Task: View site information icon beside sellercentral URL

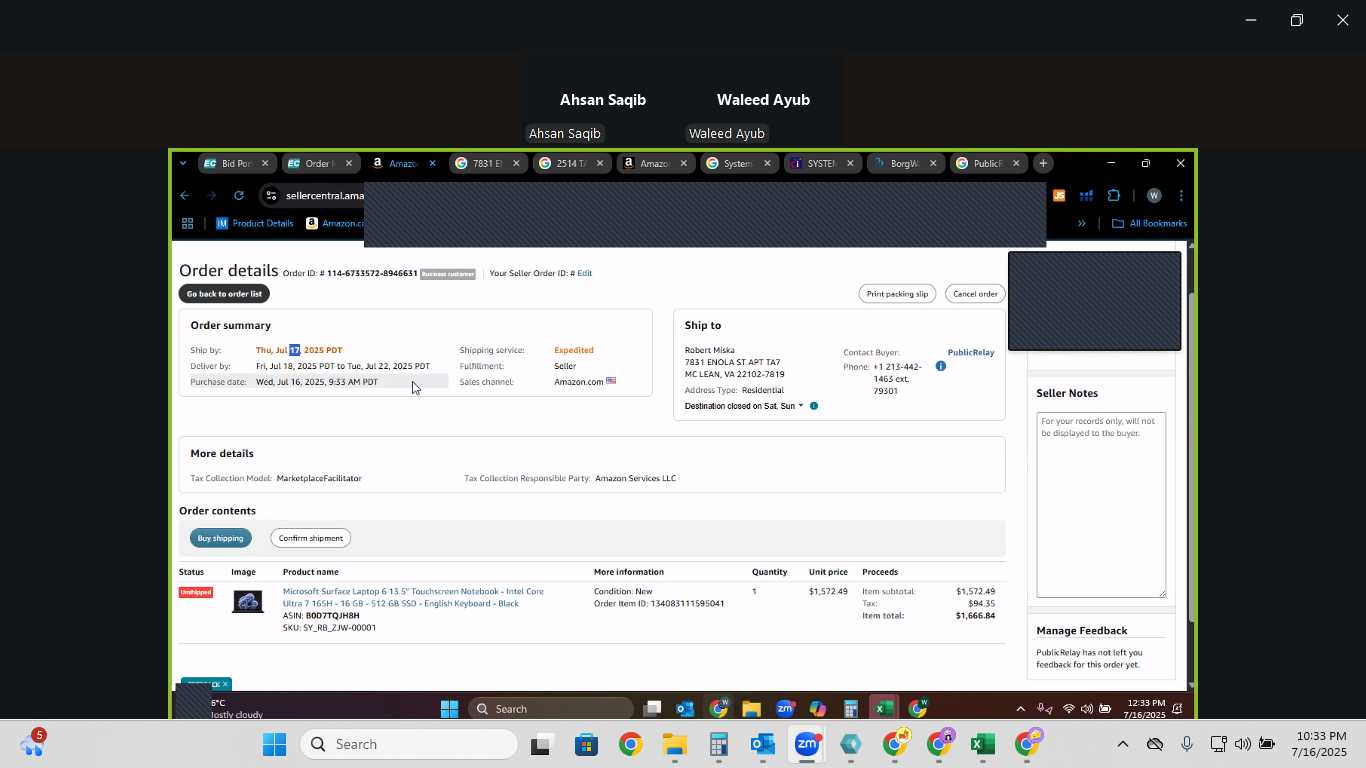Action: point(271,196)
